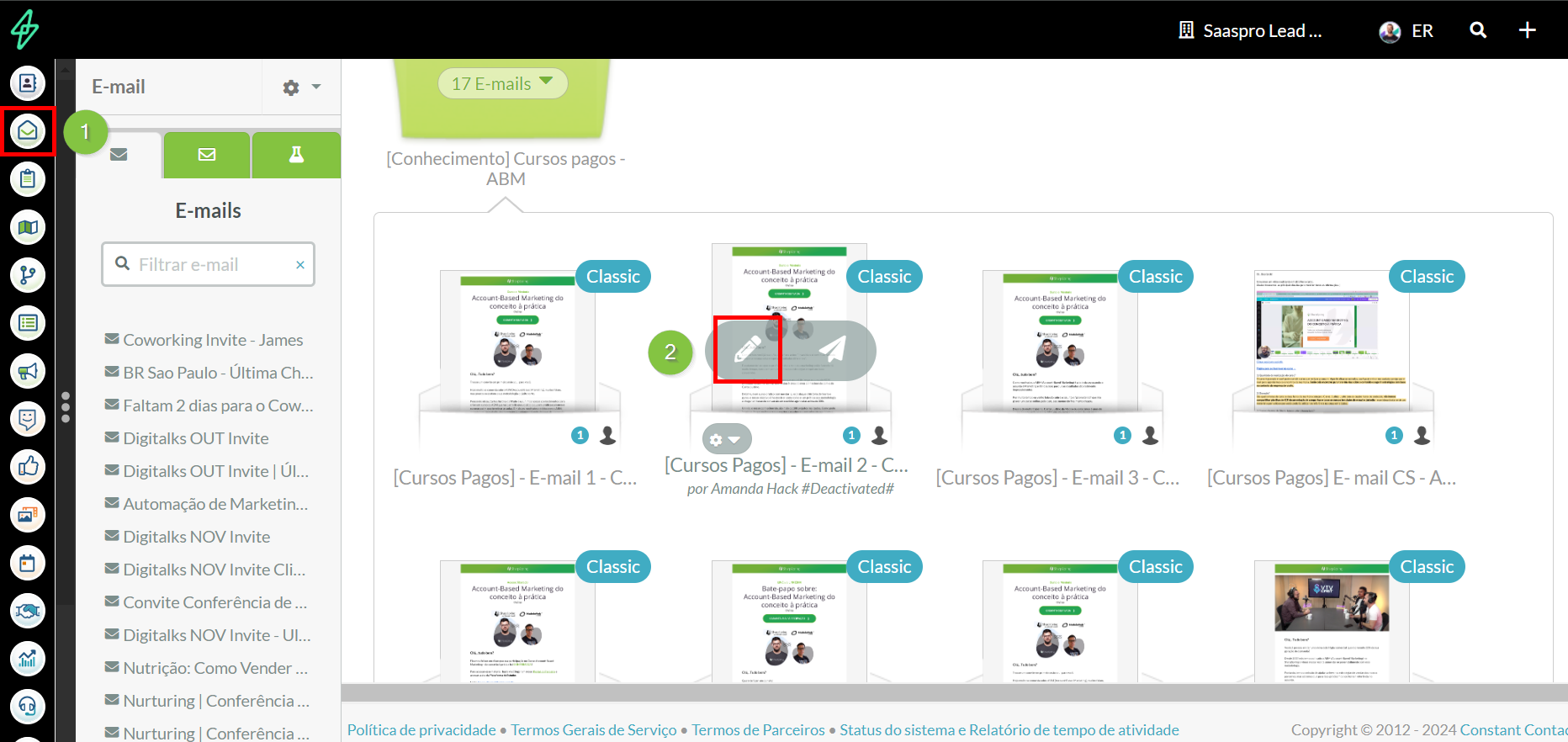Open 'Digitalks OUT Invite' email in list

[x=196, y=438]
